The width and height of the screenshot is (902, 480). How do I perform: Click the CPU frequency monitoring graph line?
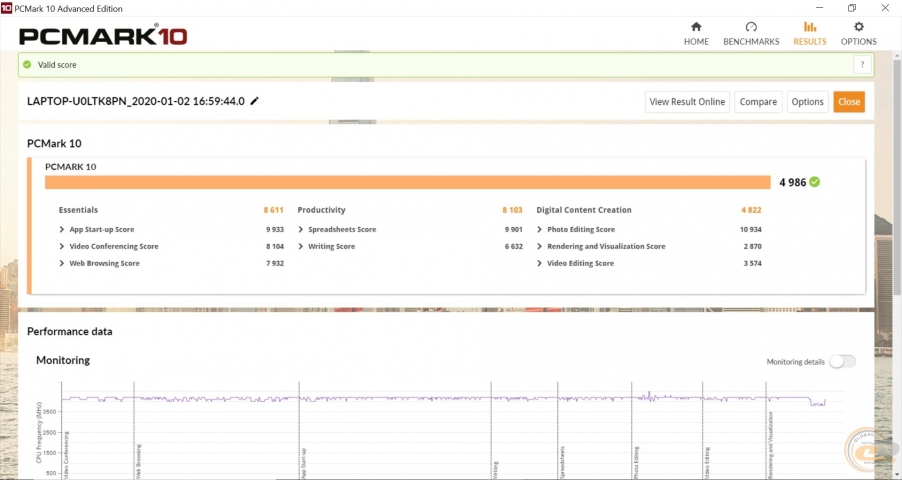pyautogui.click(x=443, y=398)
